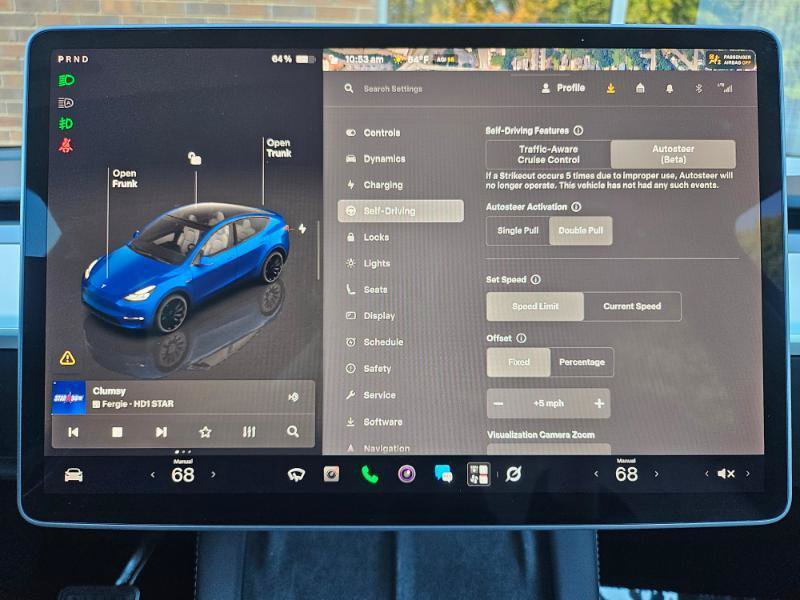This screenshot has width=800, height=600.
Task: Open the purple camera app icon
Action: (407, 474)
